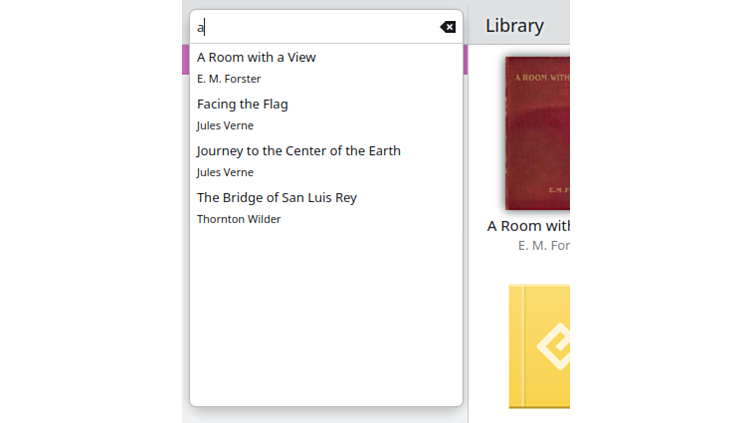Click the purple highlight strip right of the popup
Viewport: 752px width, 423px height.
tap(465, 59)
